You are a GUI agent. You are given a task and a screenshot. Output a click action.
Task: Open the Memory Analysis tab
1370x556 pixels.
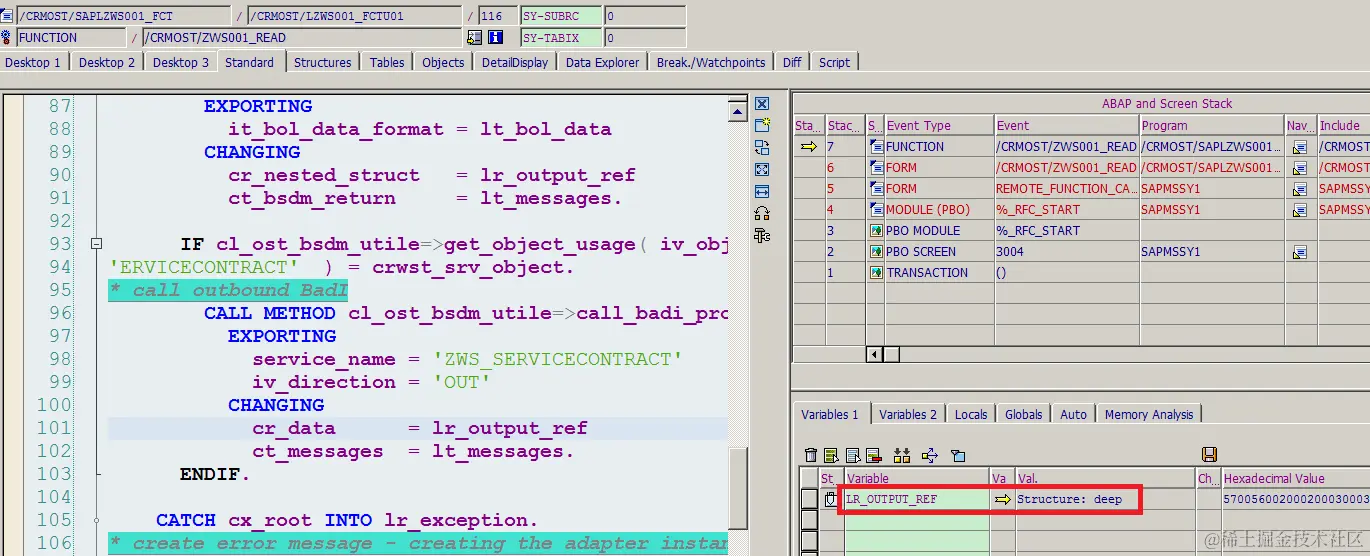pyautogui.click(x=1148, y=414)
